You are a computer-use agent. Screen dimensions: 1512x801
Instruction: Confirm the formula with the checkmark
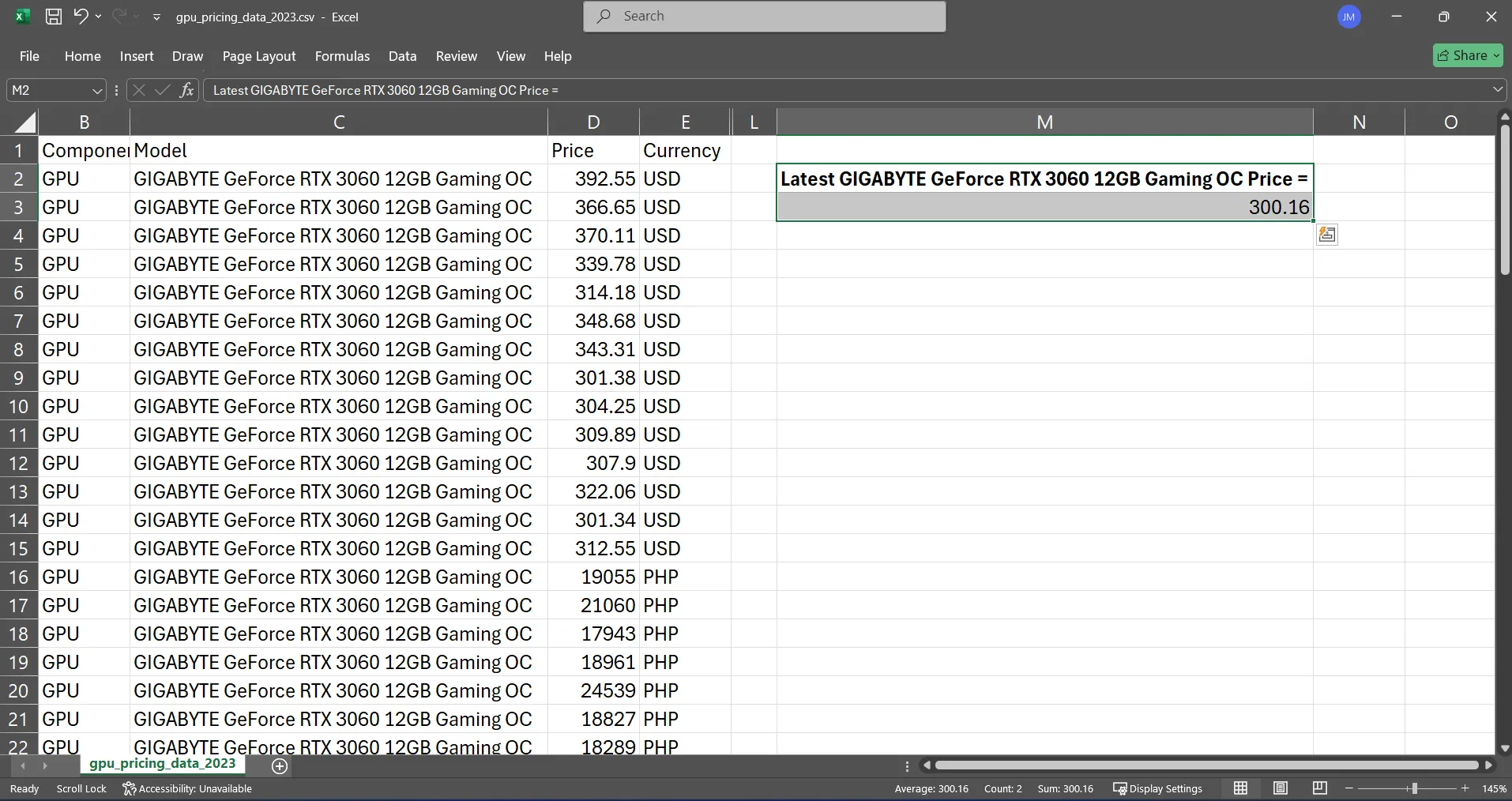coord(161,90)
